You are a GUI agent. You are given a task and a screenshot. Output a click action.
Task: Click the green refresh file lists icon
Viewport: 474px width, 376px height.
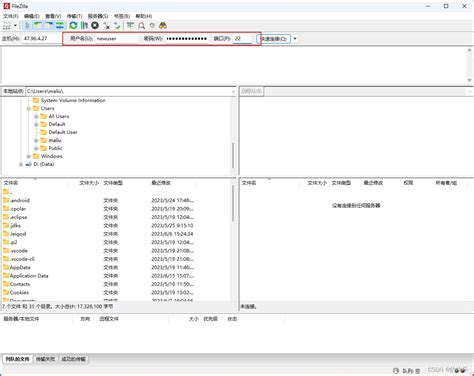[73, 25]
